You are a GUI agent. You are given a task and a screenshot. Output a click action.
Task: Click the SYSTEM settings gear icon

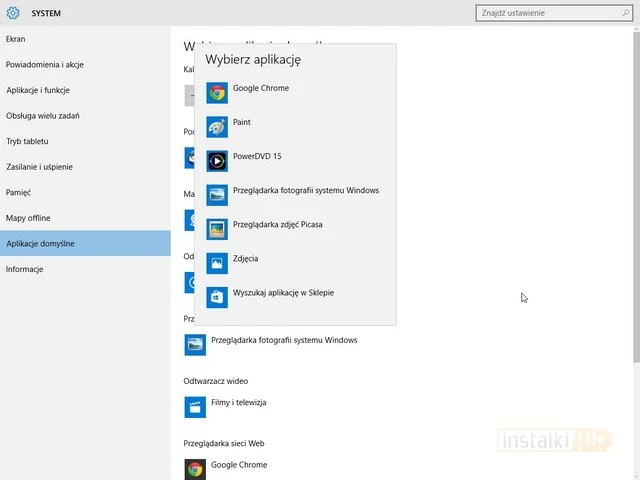tap(13, 13)
